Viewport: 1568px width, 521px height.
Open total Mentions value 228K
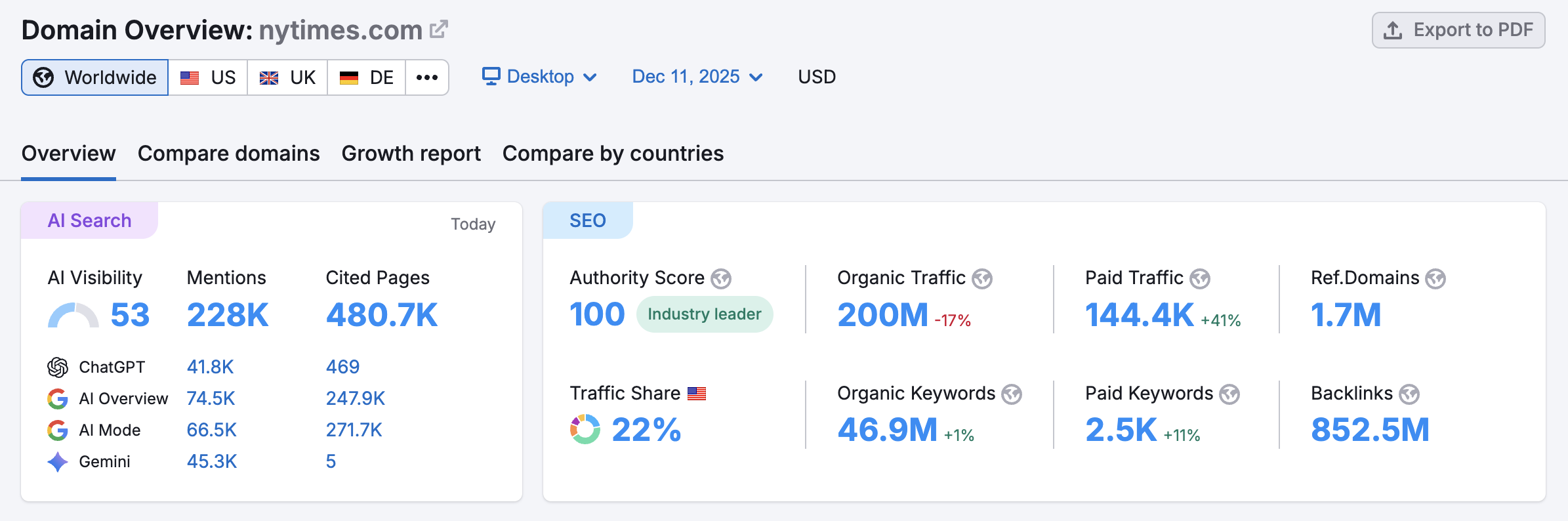click(x=228, y=315)
